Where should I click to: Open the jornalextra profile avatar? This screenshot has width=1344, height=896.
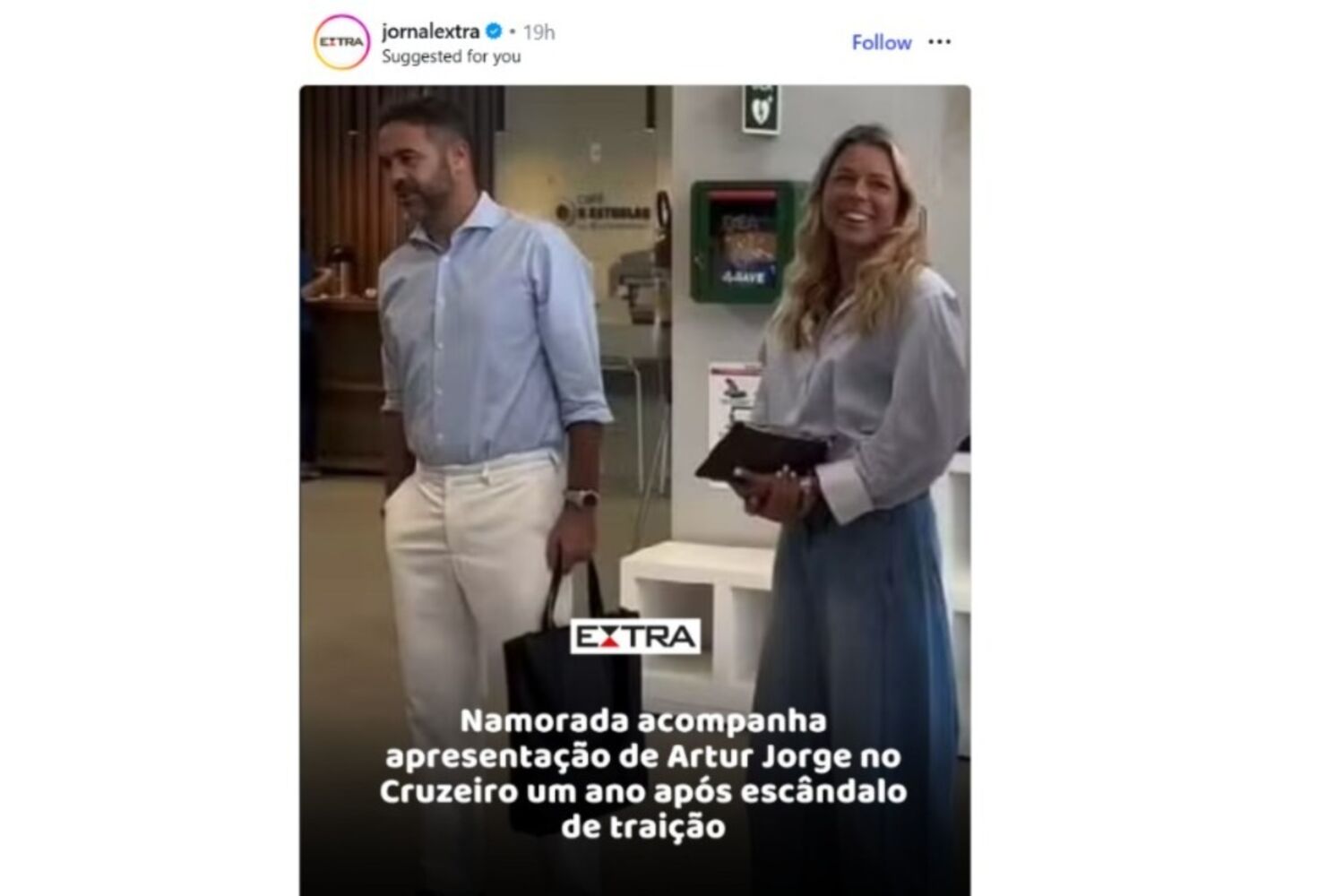(x=341, y=42)
